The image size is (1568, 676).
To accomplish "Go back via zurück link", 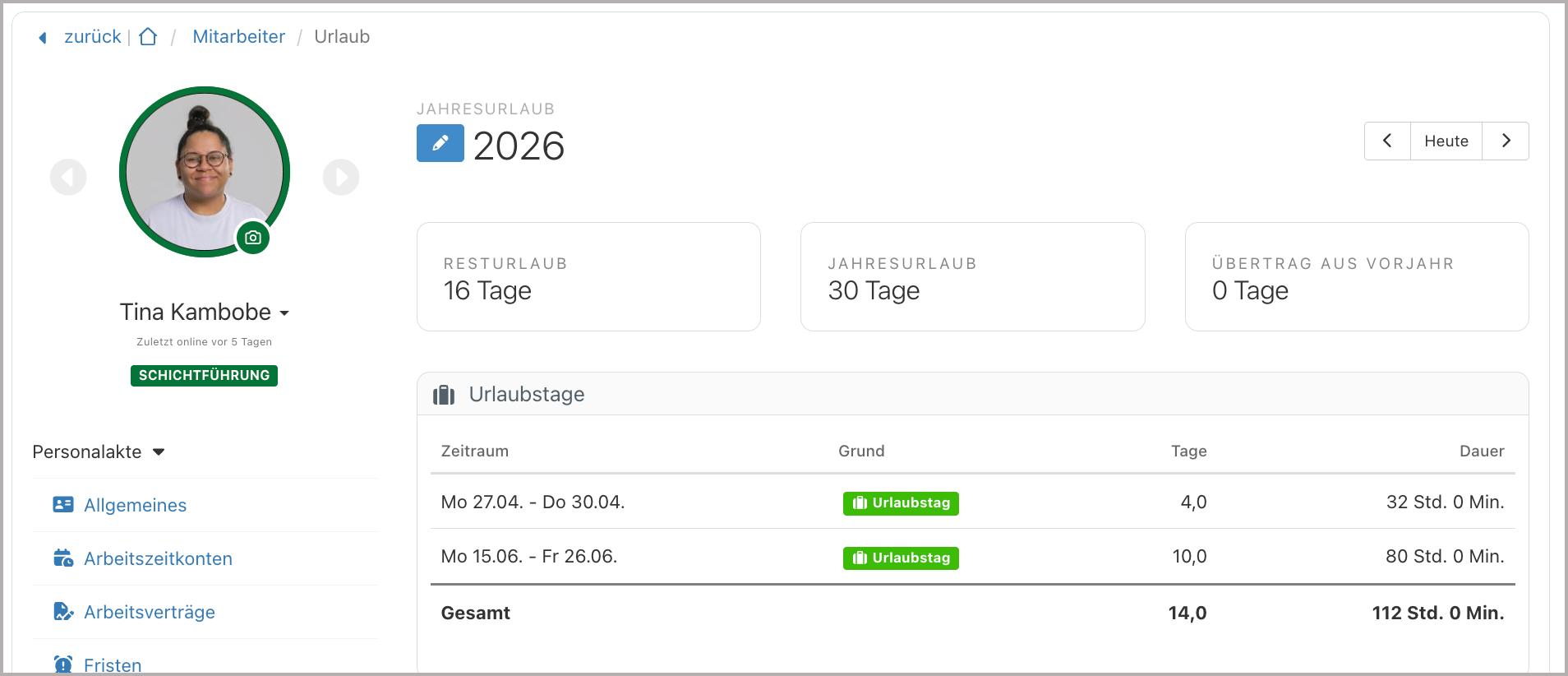I will click(x=92, y=37).
